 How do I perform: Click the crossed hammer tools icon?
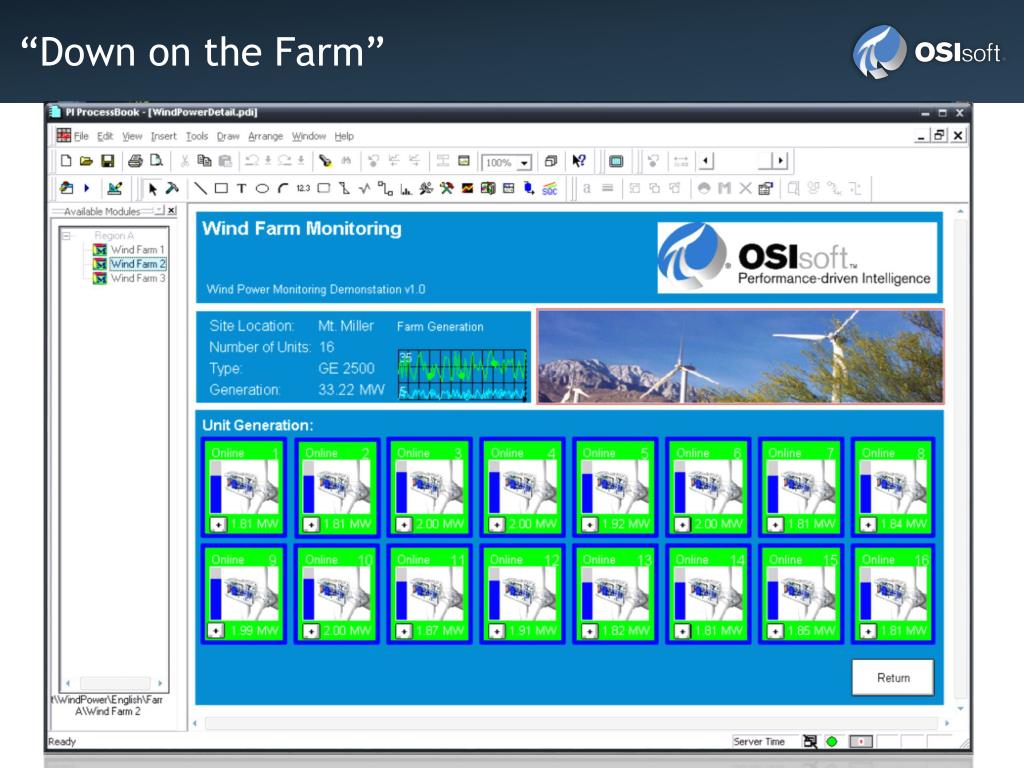click(x=447, y=189)
